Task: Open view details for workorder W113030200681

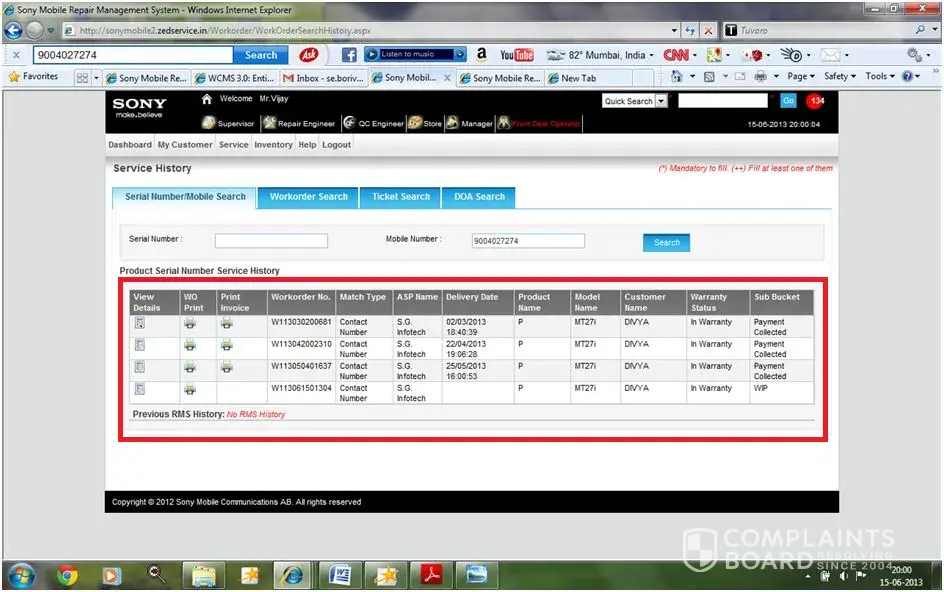Action: [x=140, y=323]
